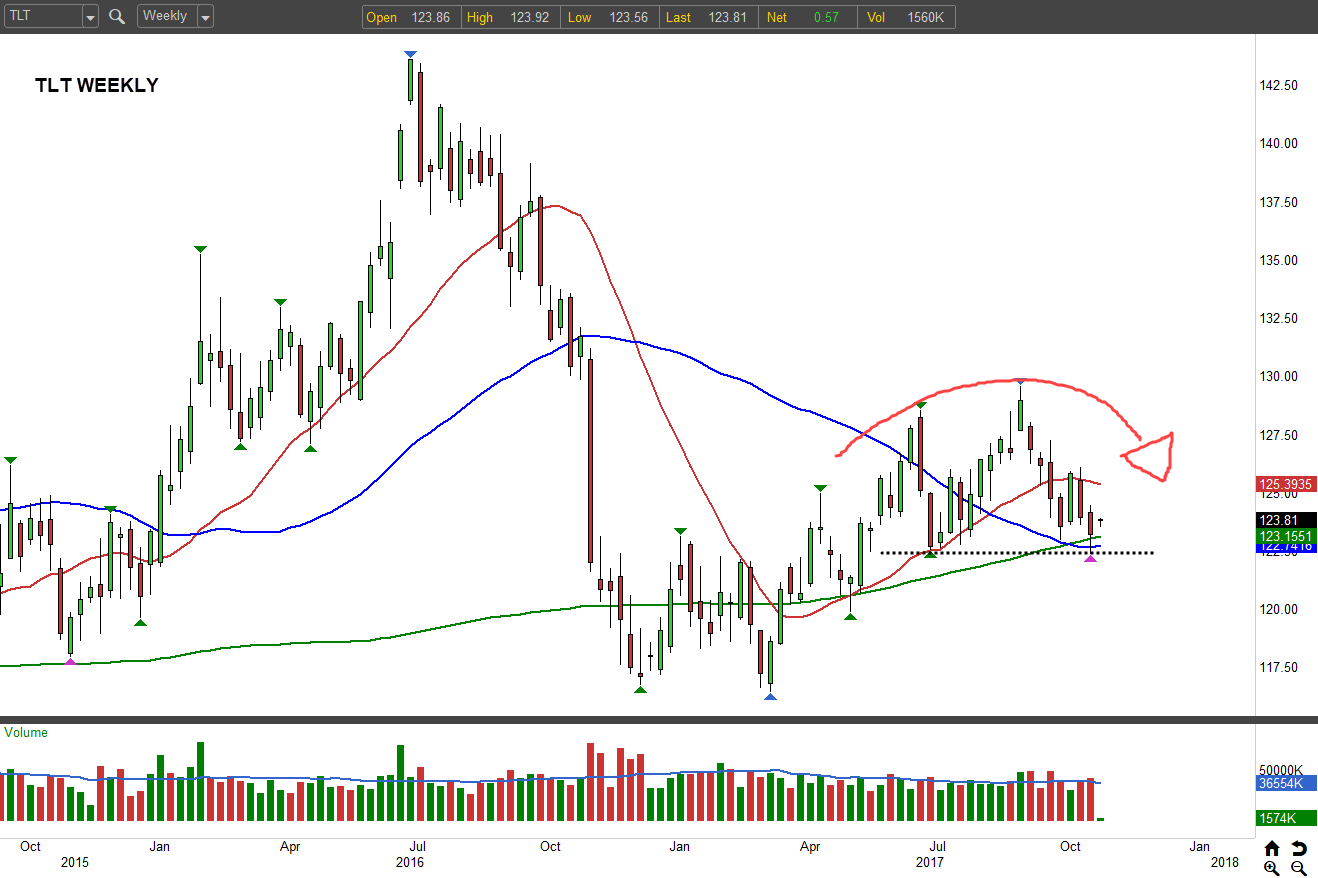This screenshot has width=1318, height=878.
Task: Click the home icon to reset chart
Action: (x=1272, y=848)
